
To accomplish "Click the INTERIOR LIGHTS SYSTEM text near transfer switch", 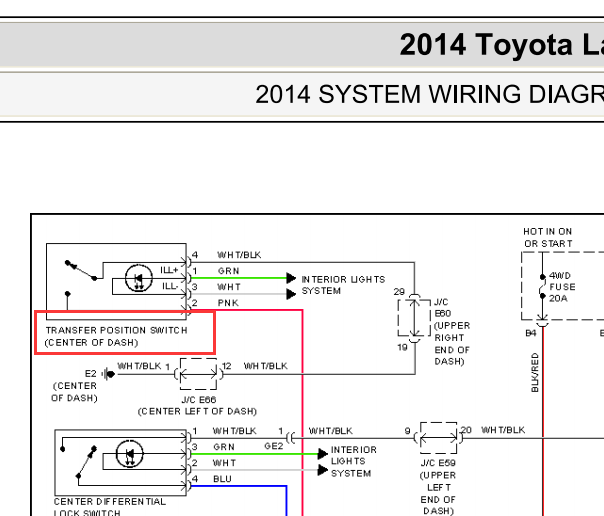I will pyautogui.click(x=343, y=285).
